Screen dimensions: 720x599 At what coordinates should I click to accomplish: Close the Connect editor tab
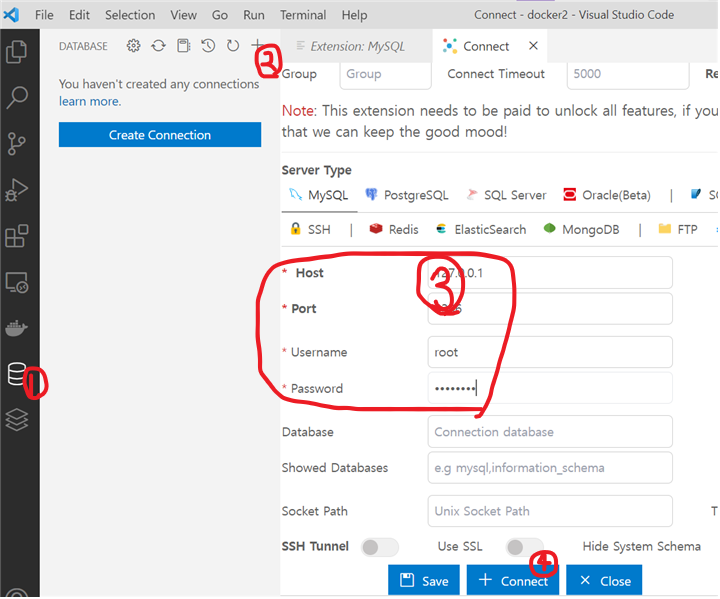tap(533, 46)
